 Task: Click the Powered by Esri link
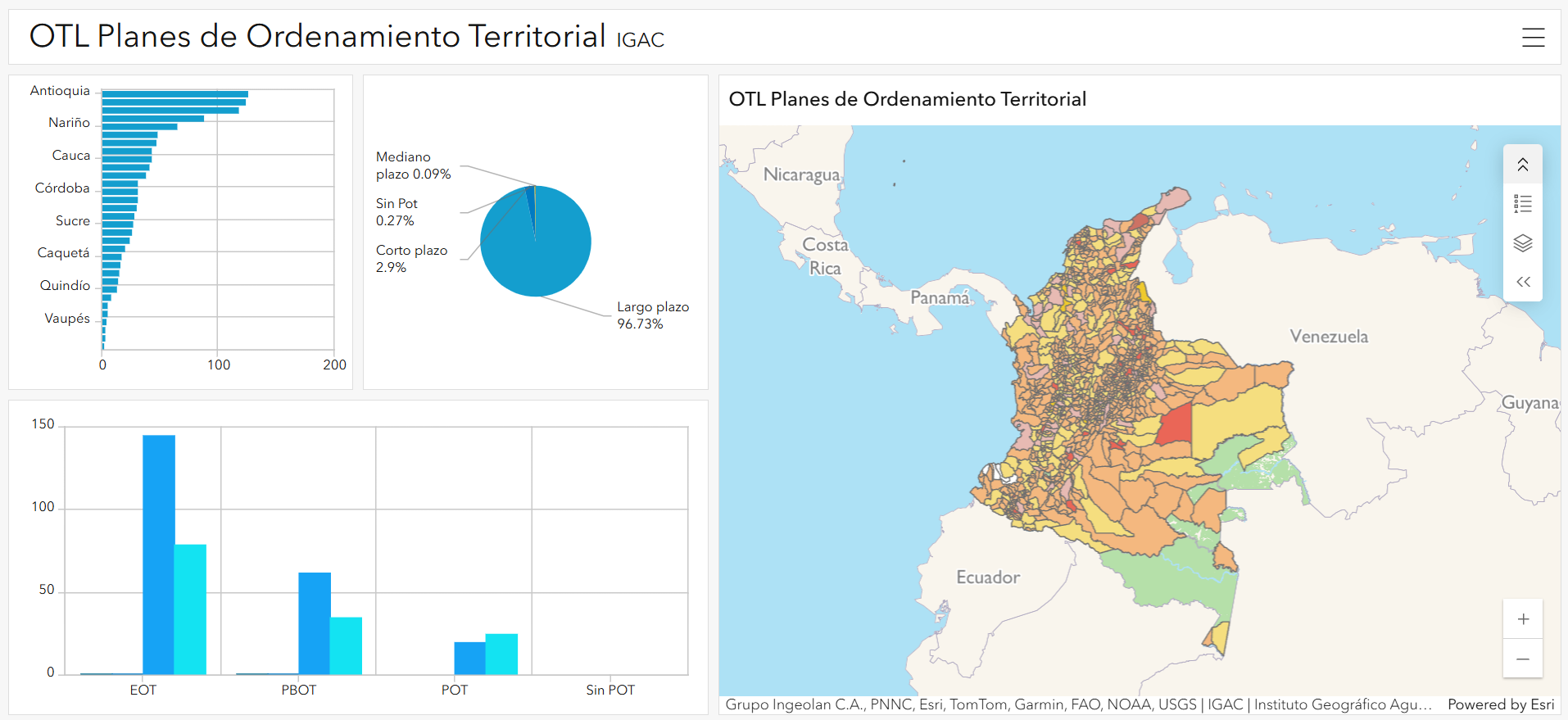[1500, 704]
